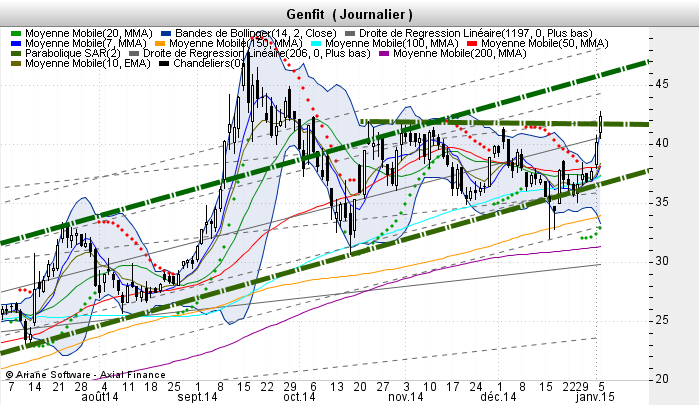Click the date axis label 20
699x405 pixels.
coord(360,387)
